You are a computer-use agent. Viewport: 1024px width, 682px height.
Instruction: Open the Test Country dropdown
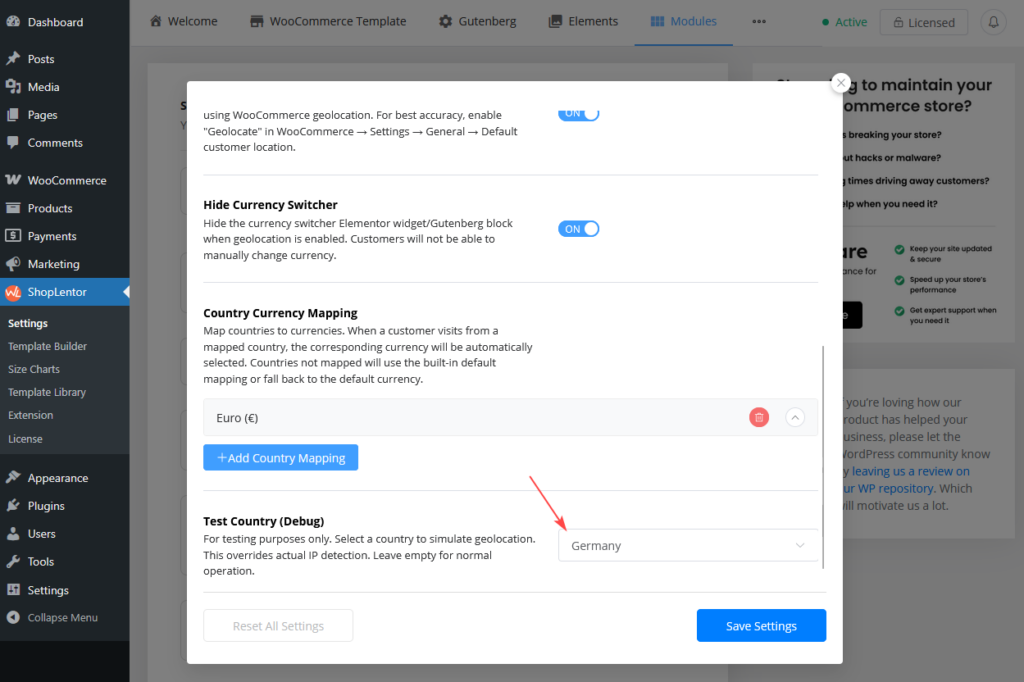[x=688, y=546]
